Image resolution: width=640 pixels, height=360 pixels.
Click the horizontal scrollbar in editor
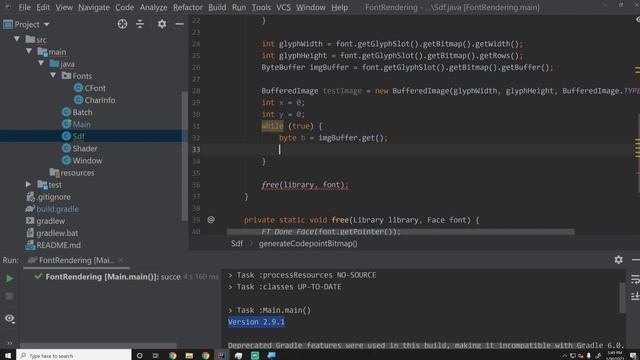coord(400,232)
